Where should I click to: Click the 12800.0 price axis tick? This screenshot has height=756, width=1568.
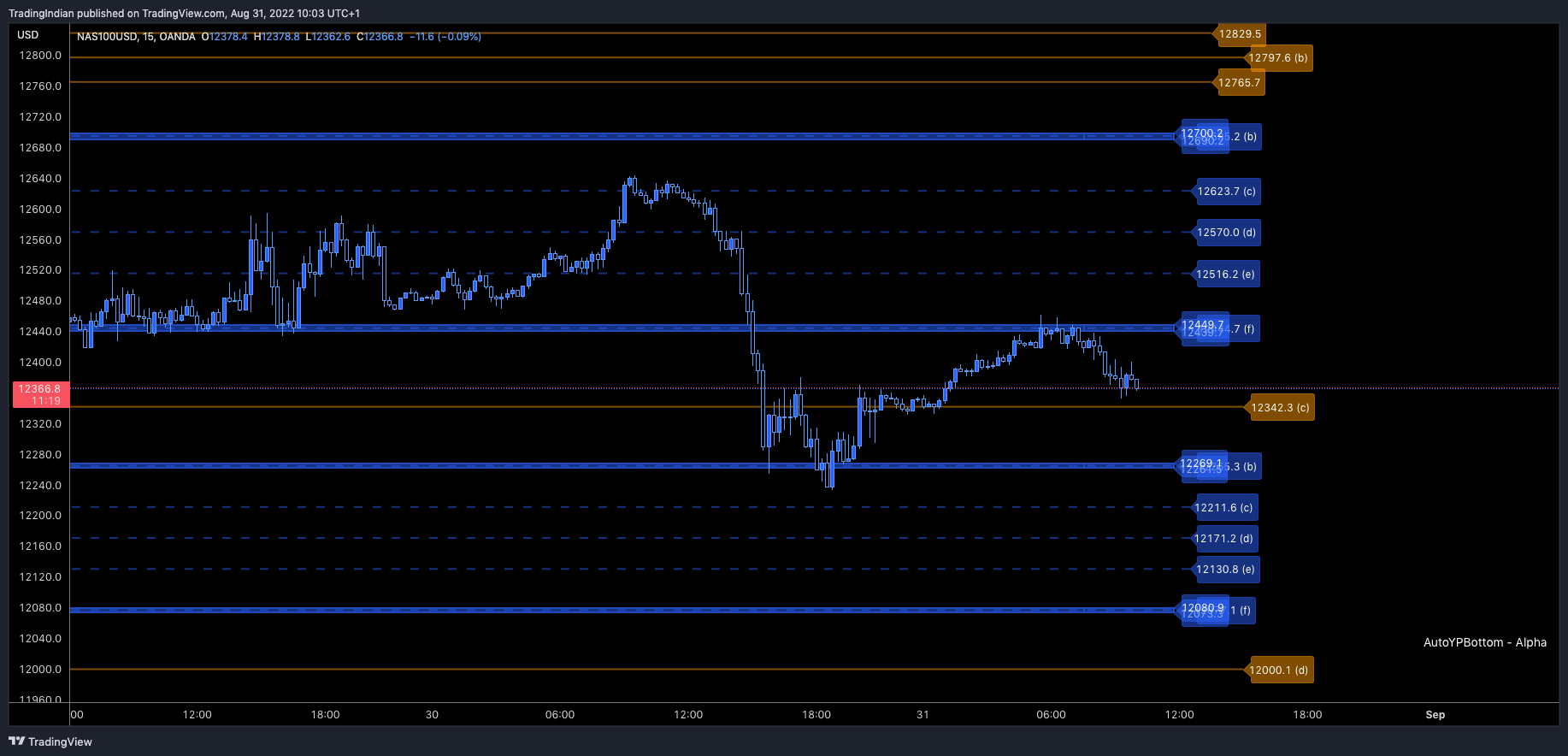[40, 56]
